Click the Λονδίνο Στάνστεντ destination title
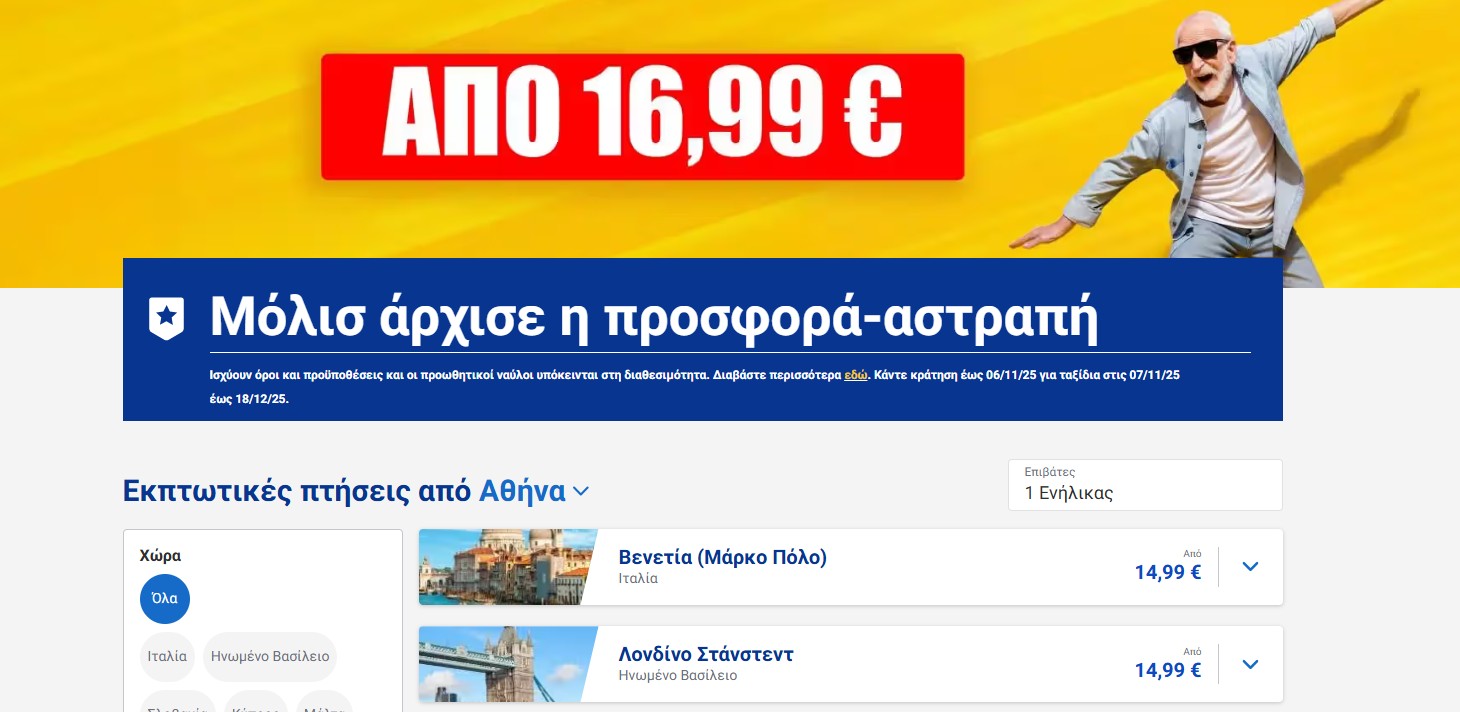 (706, 654)
